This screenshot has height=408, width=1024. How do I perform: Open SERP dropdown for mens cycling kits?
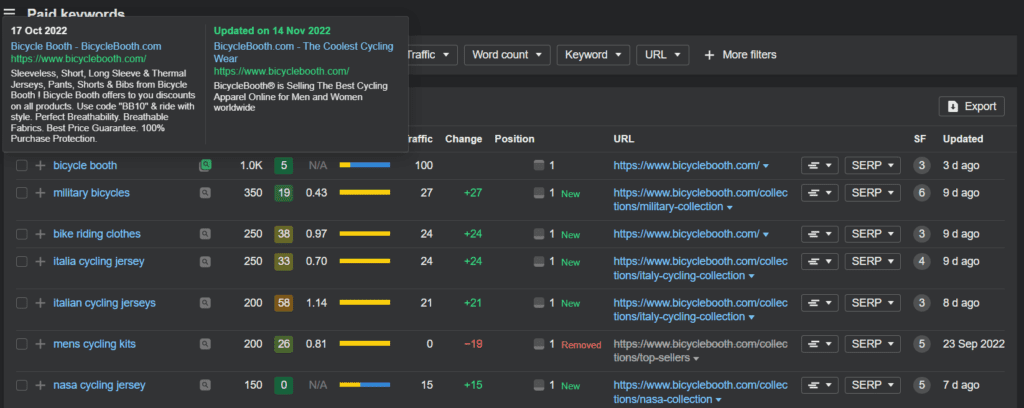coord(872,344)
